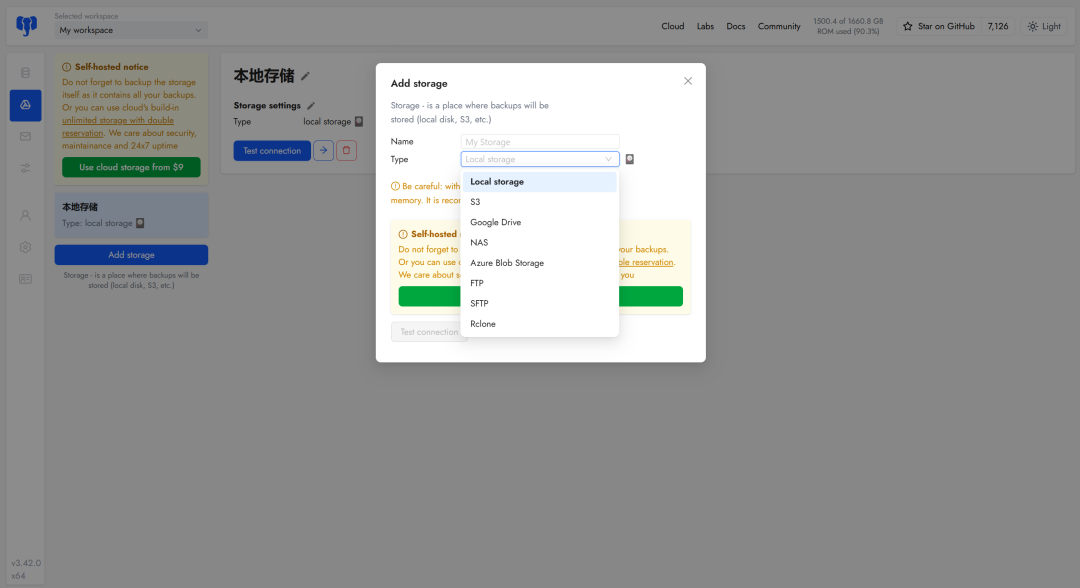Select the 本地存储 storage card in the list

point(131,215)
